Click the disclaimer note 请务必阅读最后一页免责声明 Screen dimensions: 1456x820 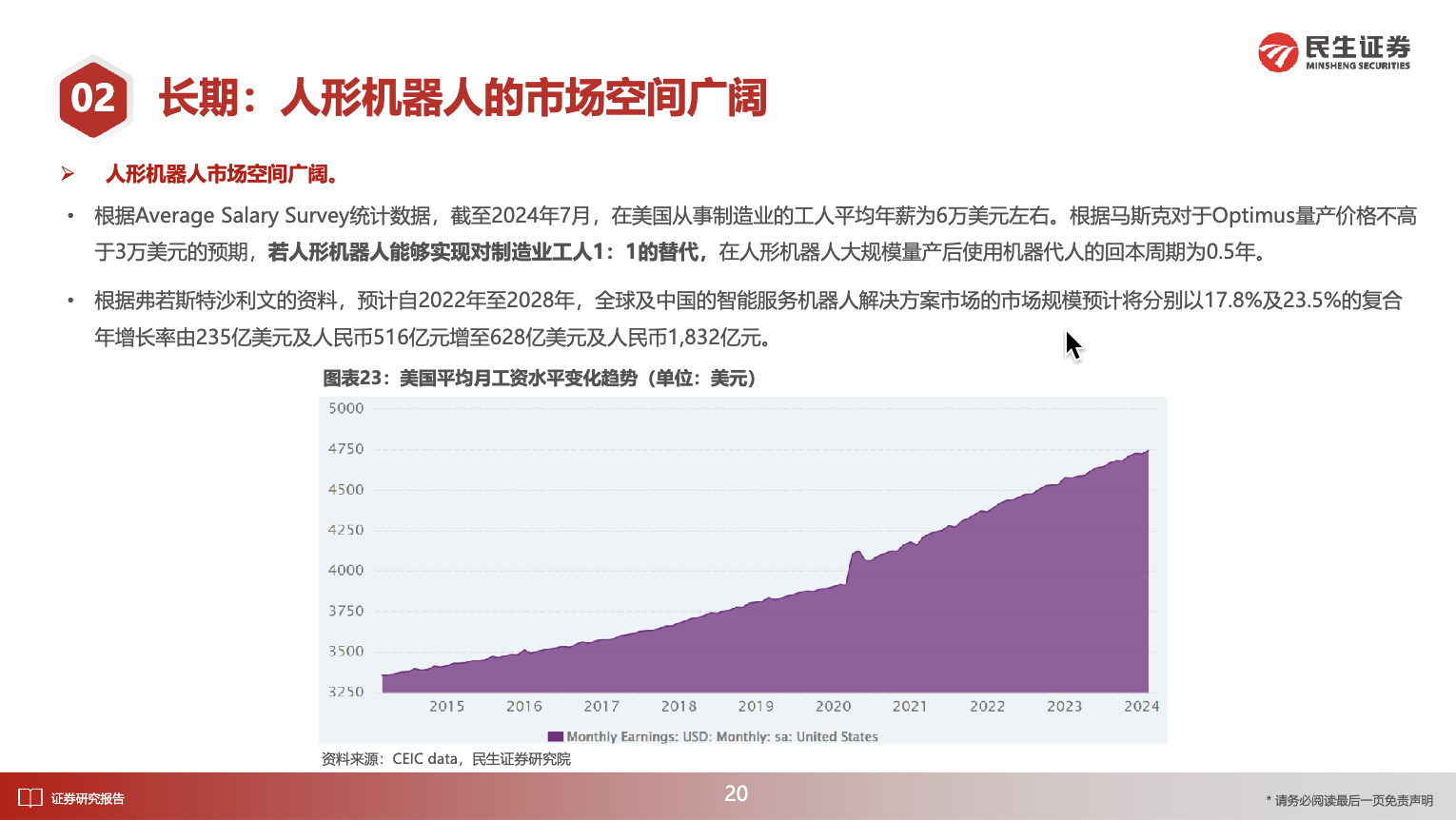1349,801
